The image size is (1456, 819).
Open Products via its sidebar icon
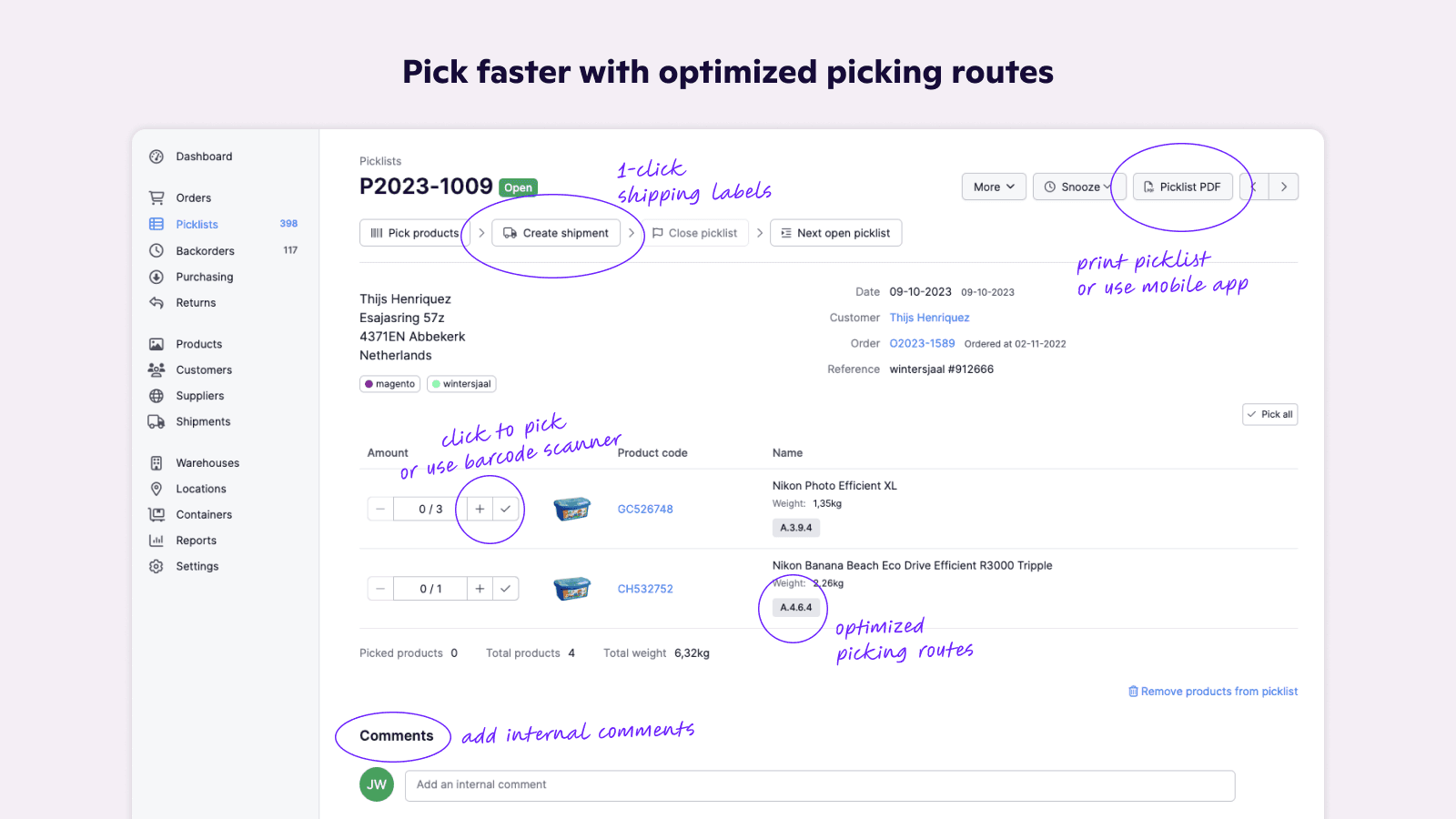[157, 343]
